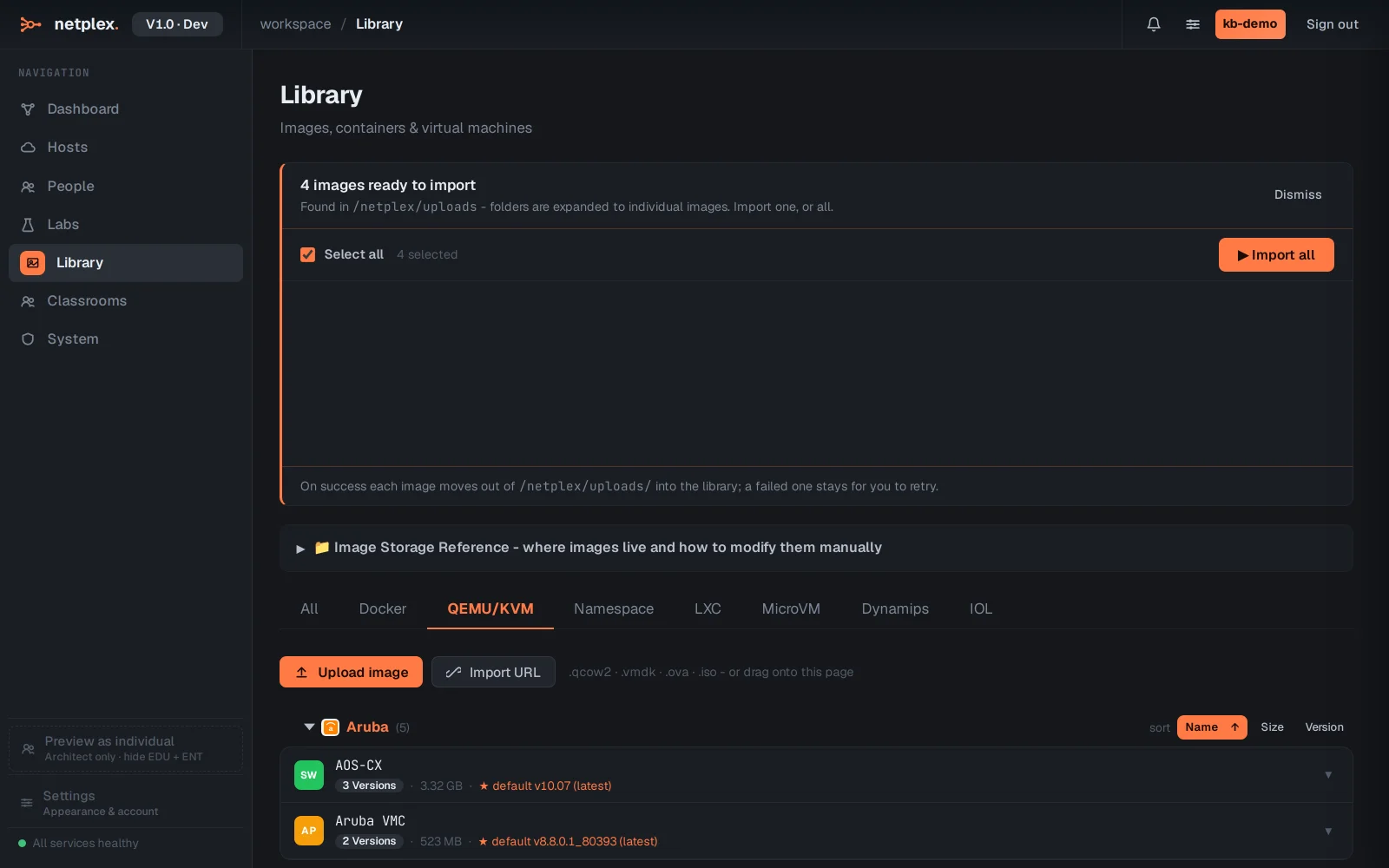Open Labs in navigation
The height and width of the screenshot is (868, 1389).
(126, 225)
